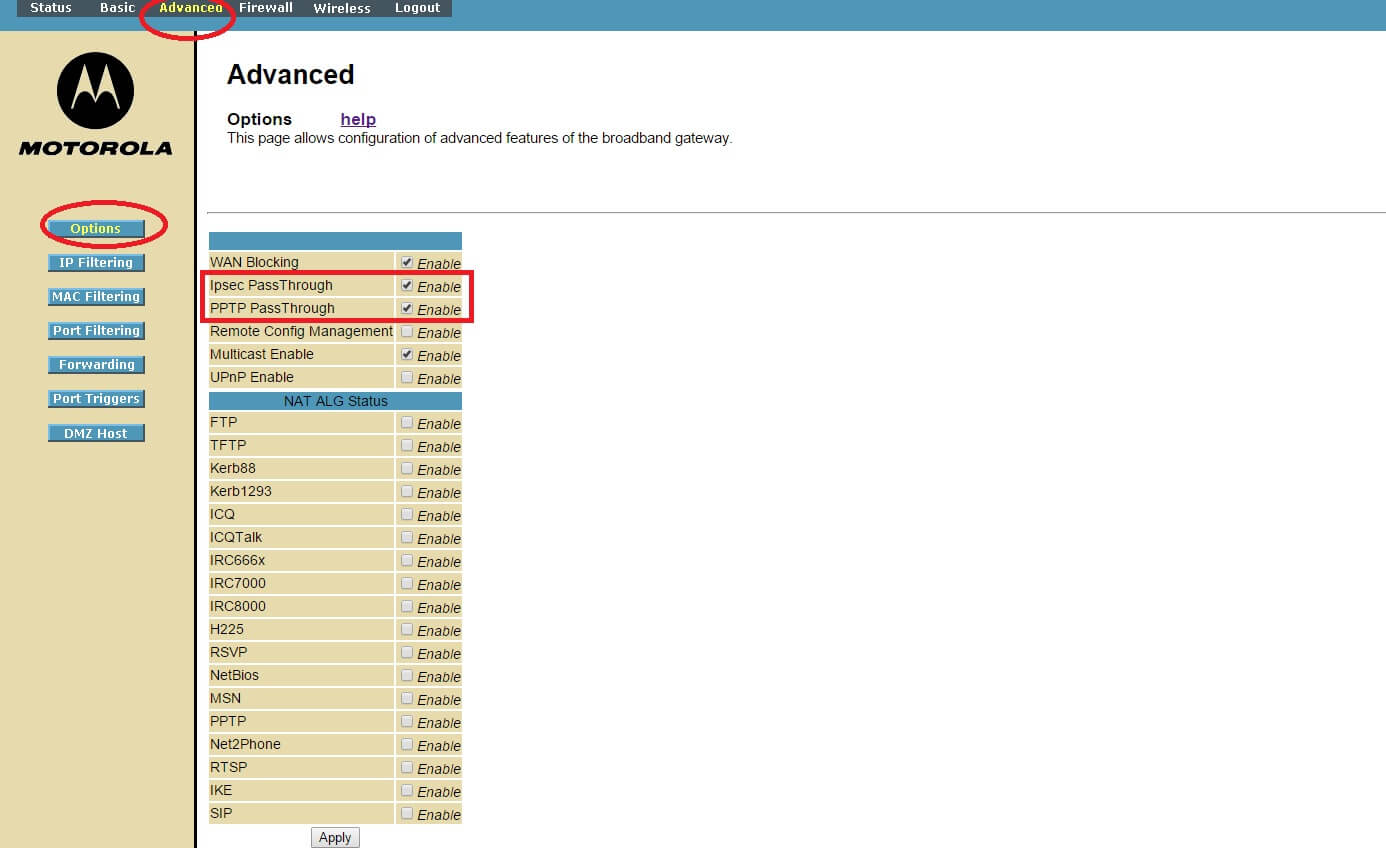
Task: Click the Multicast Enable label
Action: coord(262,354)
